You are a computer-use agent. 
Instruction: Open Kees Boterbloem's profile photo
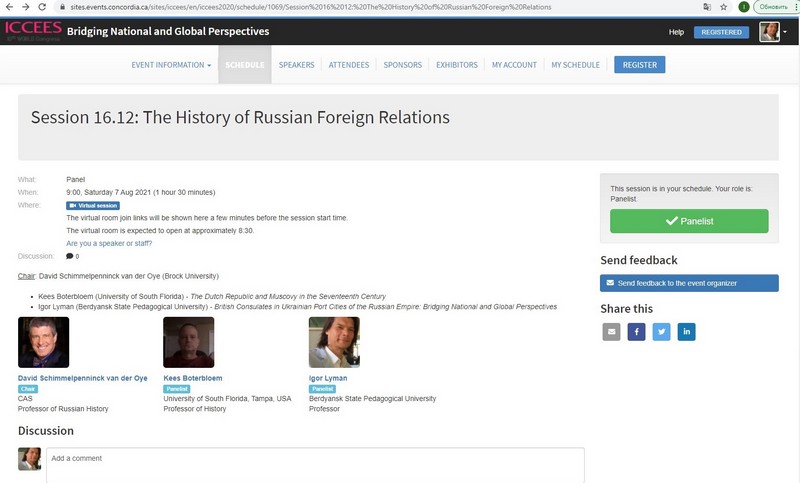pyautogui.click(x=188, y=342)
